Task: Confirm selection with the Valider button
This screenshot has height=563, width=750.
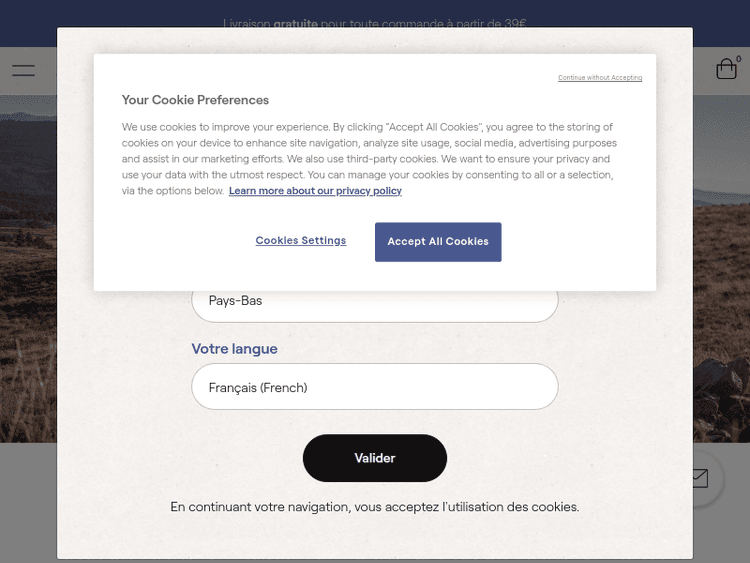Action: point(374,458)
